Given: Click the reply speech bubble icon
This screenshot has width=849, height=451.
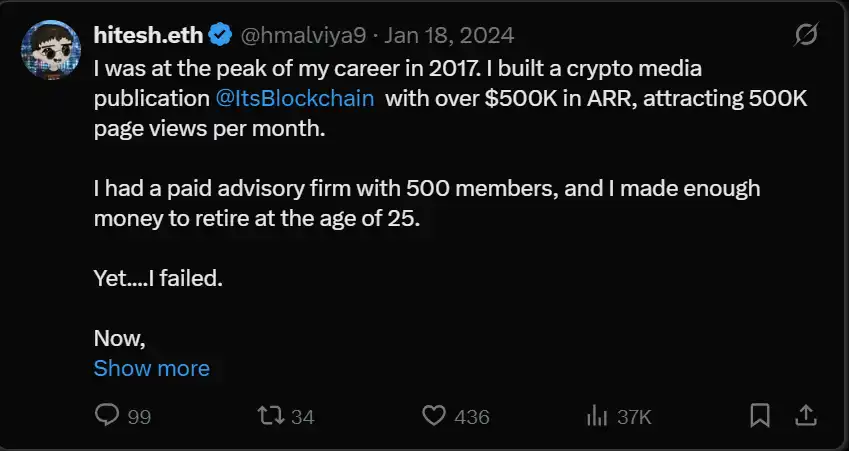Looking at the screenshot, I should (x=108, y=415).
